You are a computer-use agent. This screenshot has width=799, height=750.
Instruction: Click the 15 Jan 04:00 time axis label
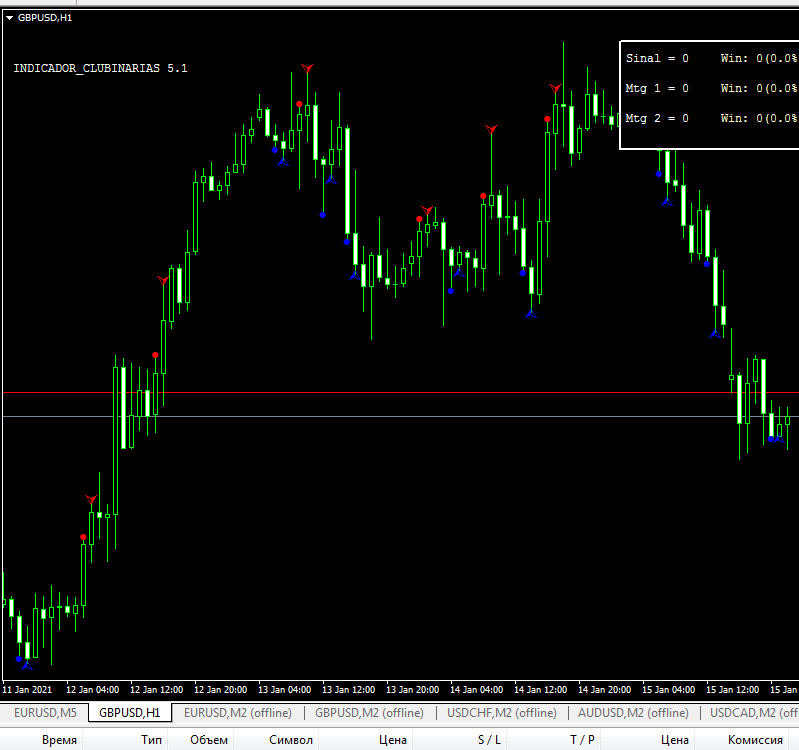pyautogui.click(x=669, y=690)
